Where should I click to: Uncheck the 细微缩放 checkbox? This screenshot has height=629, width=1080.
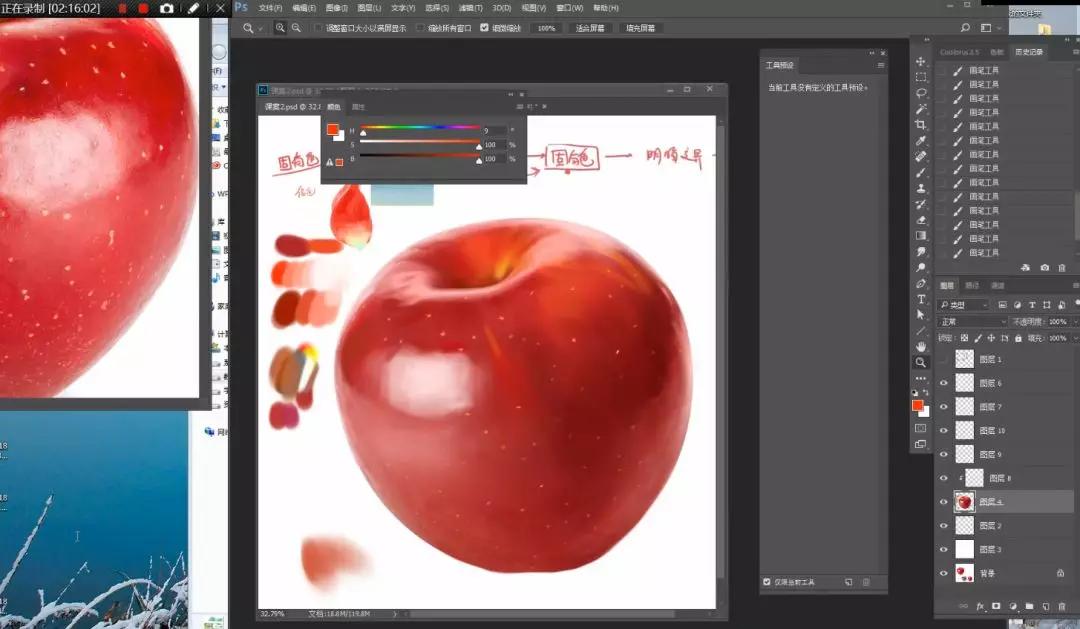pyautogui.click(x=485, y=28)
